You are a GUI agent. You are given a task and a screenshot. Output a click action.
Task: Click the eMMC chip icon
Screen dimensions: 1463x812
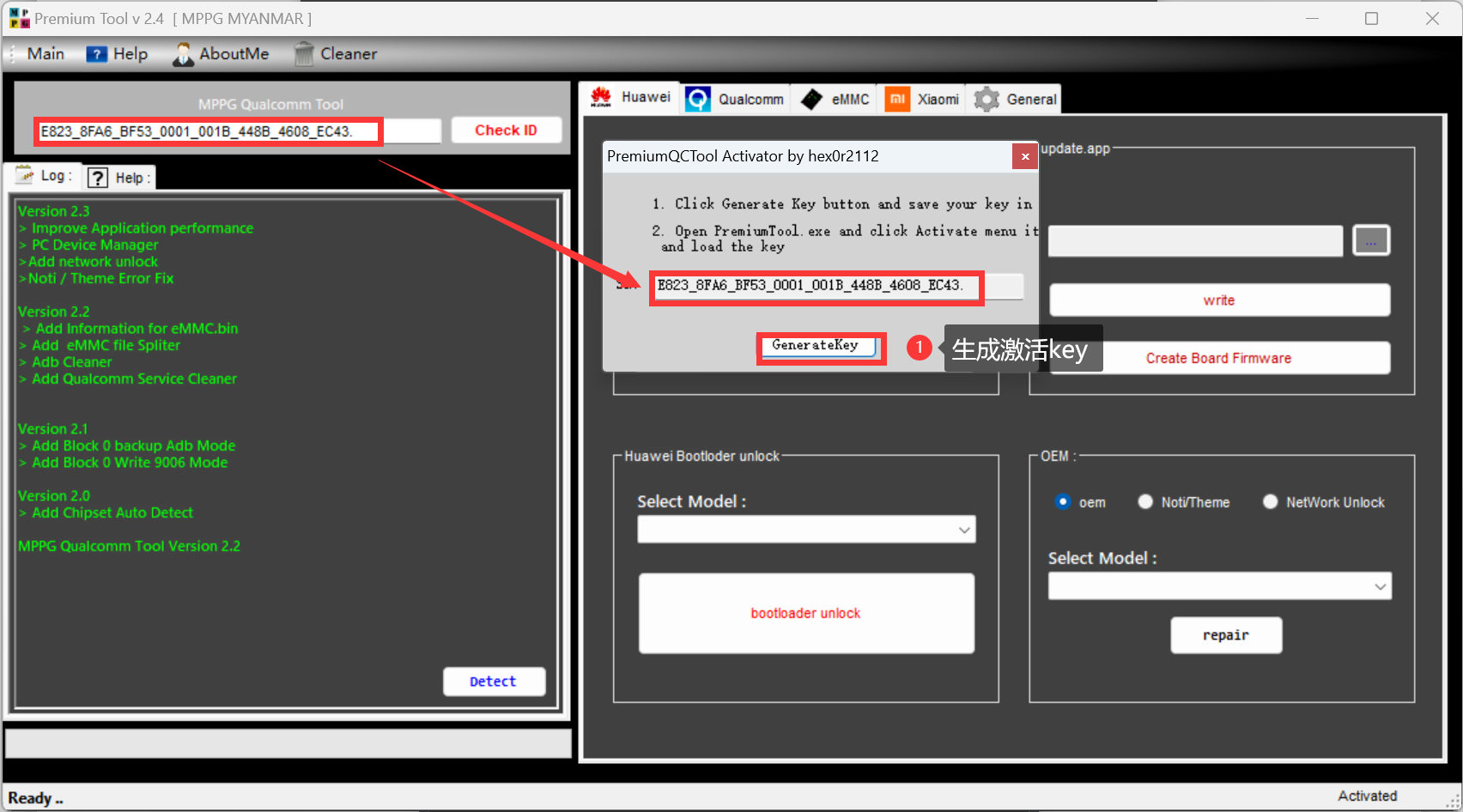(x=811, y=100)
